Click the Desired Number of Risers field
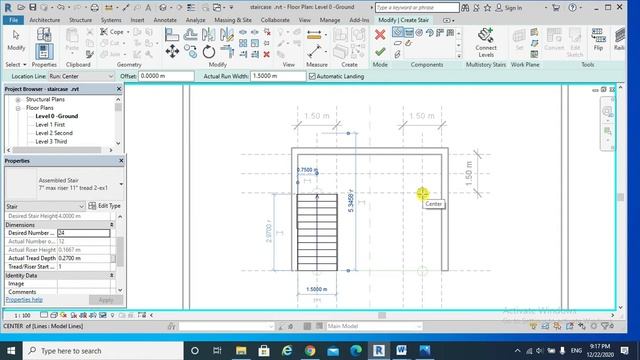The width and height of the screenshot is (640, 360). (83, 233)
